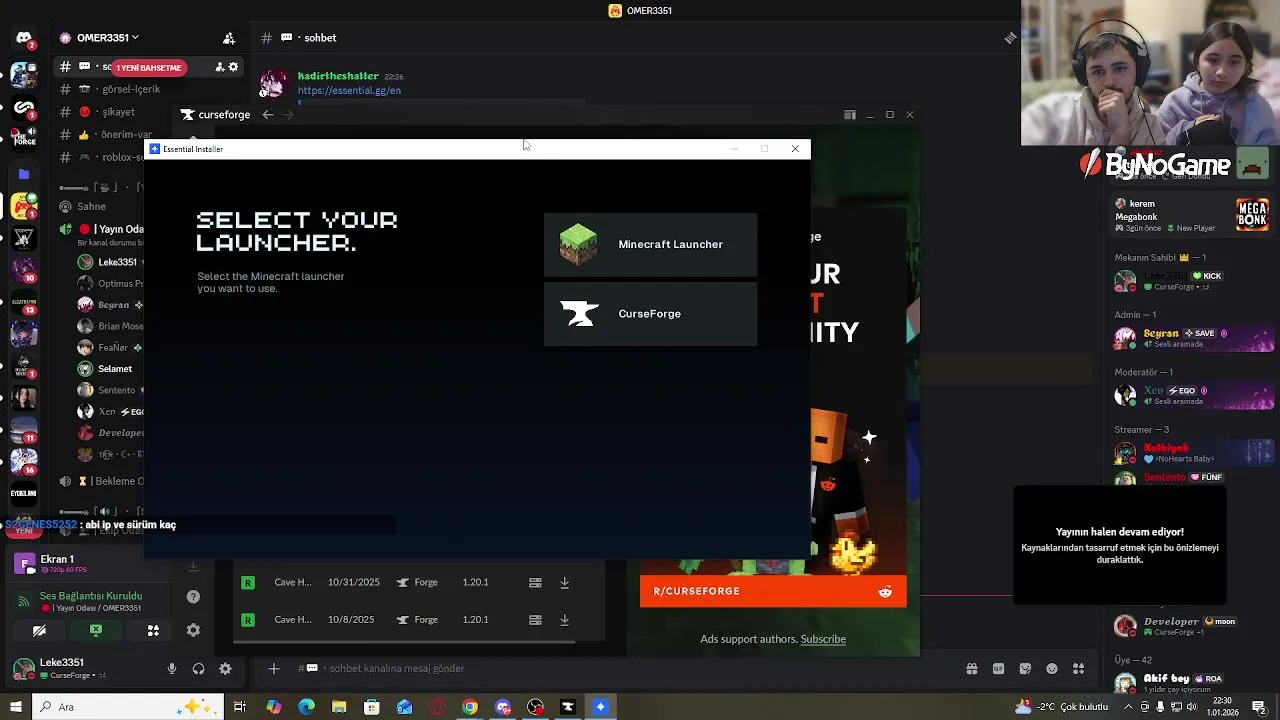1280x720 pixels.
Task: Open CurseForge from the taskbar
Action: tap(568, 707)
